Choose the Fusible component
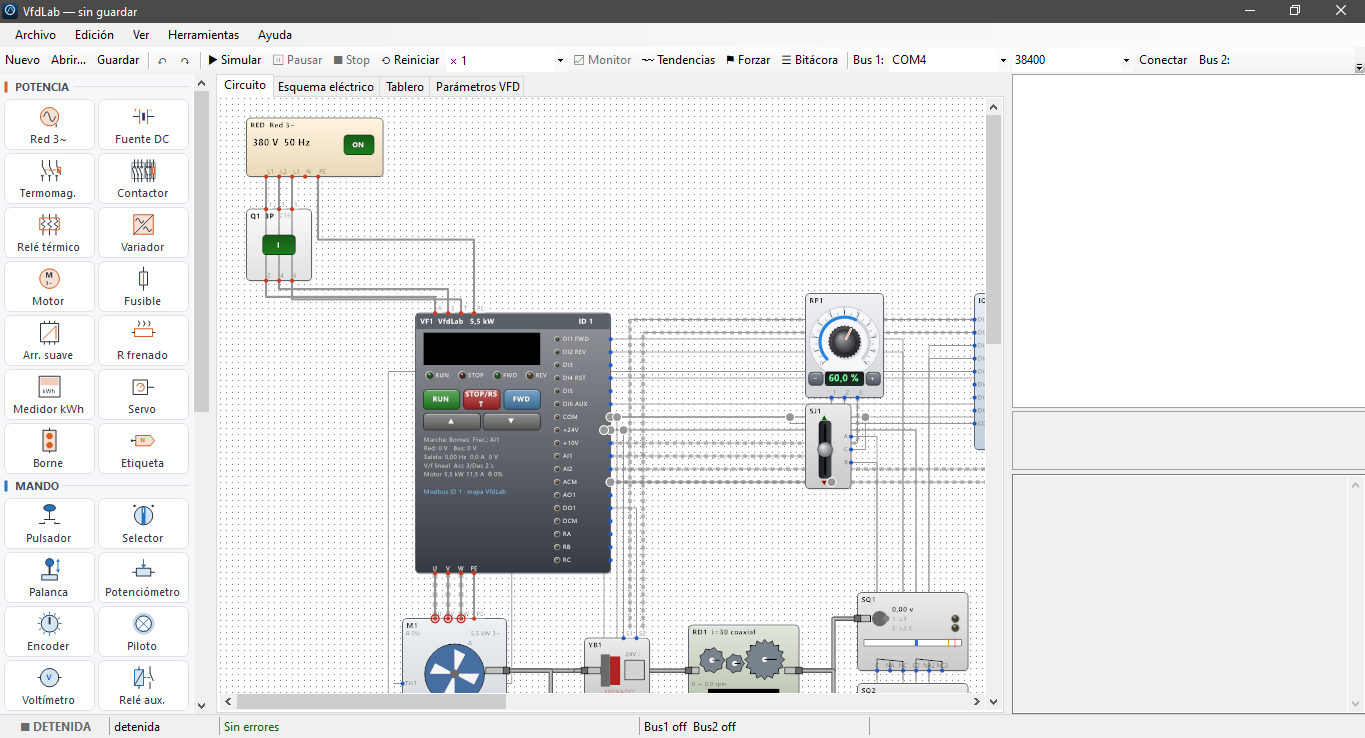The image size is (1365, 738). [143, 286]
